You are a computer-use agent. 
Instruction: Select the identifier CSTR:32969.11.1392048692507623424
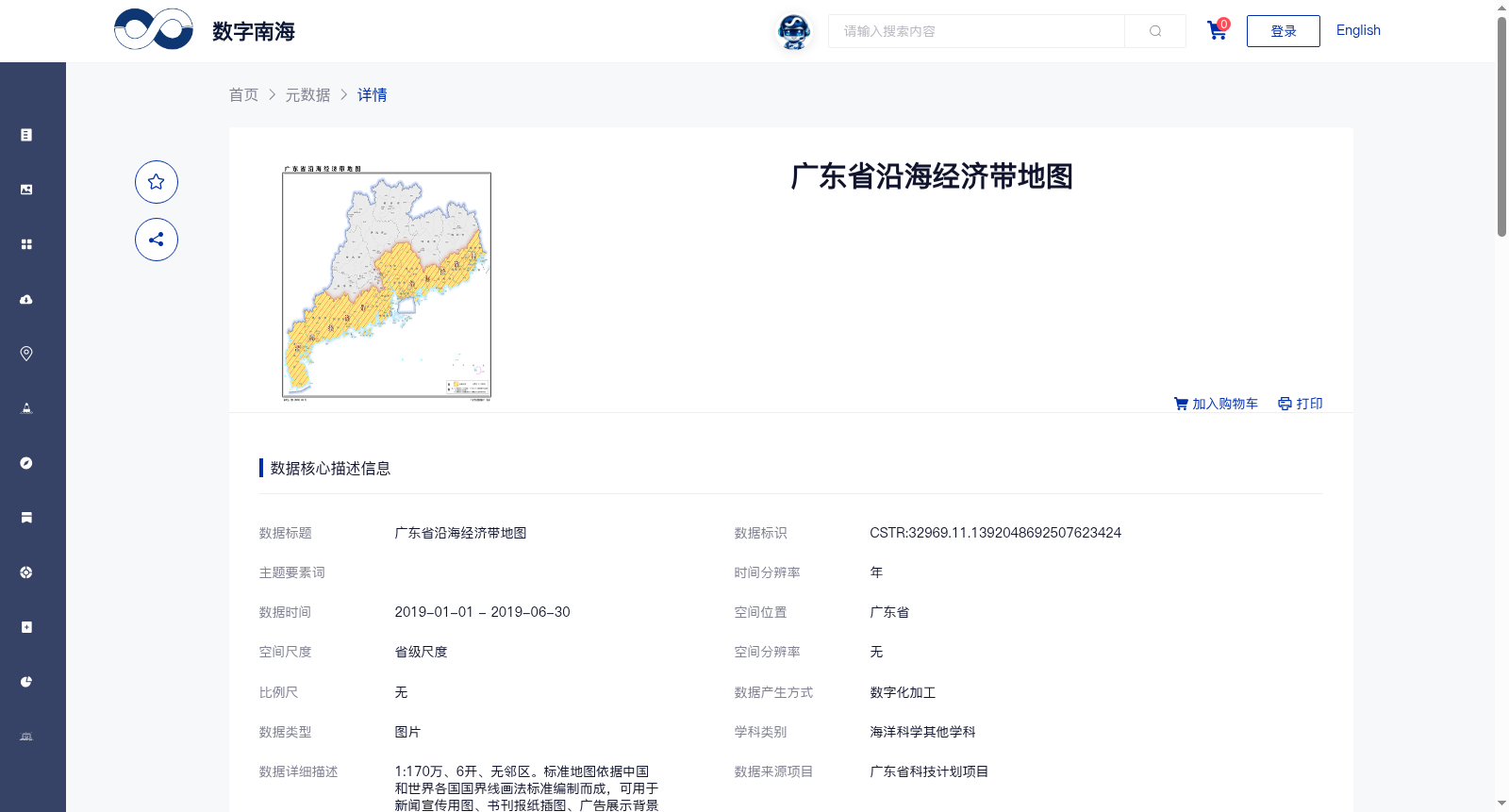click(x=995, y=533)
